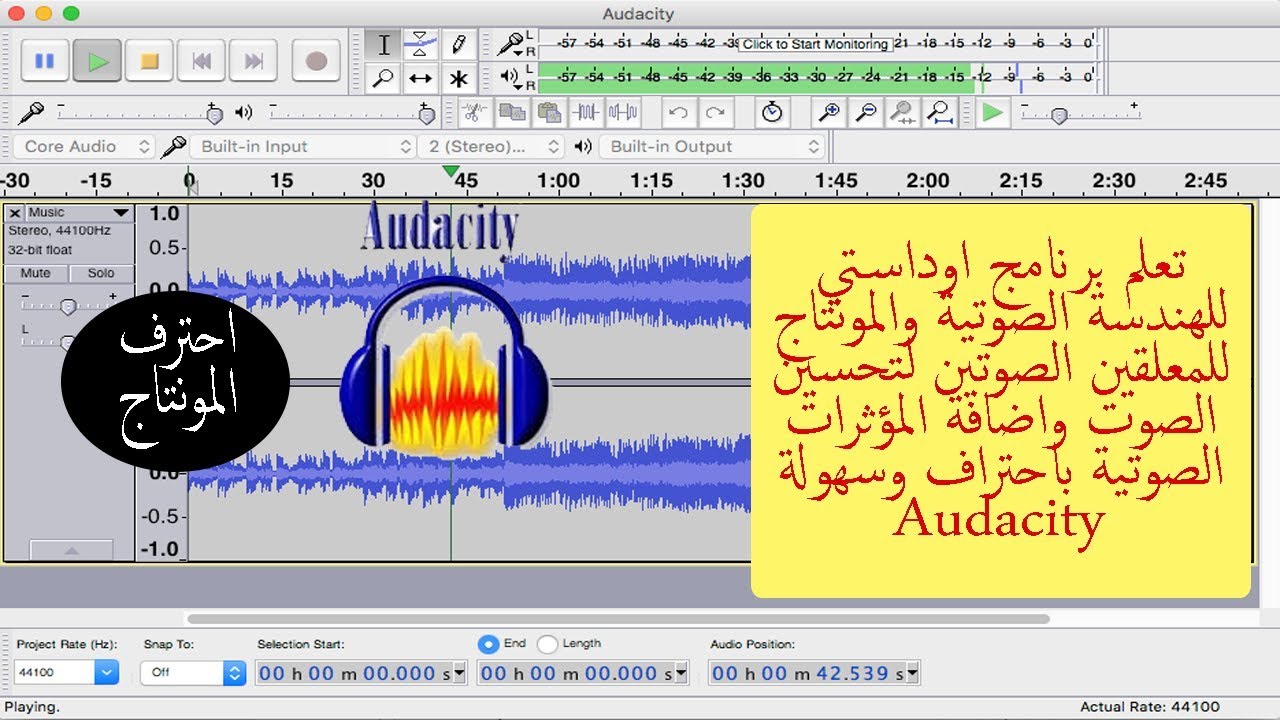Click 'Actual Rate: 44100' status text

pyautogui.click(x=1150, y=707)
